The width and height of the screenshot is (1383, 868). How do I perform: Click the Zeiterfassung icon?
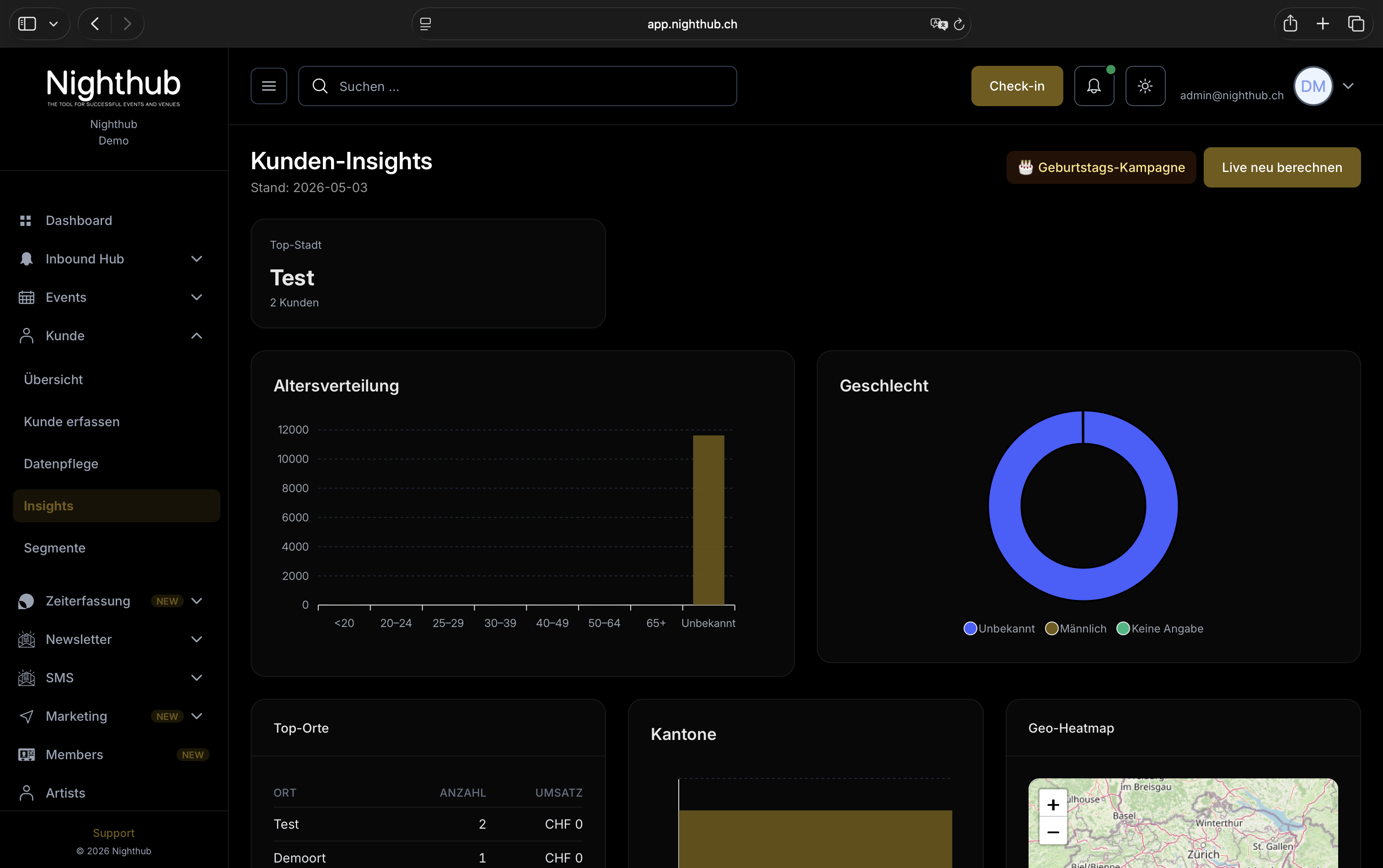click(27, 601)
